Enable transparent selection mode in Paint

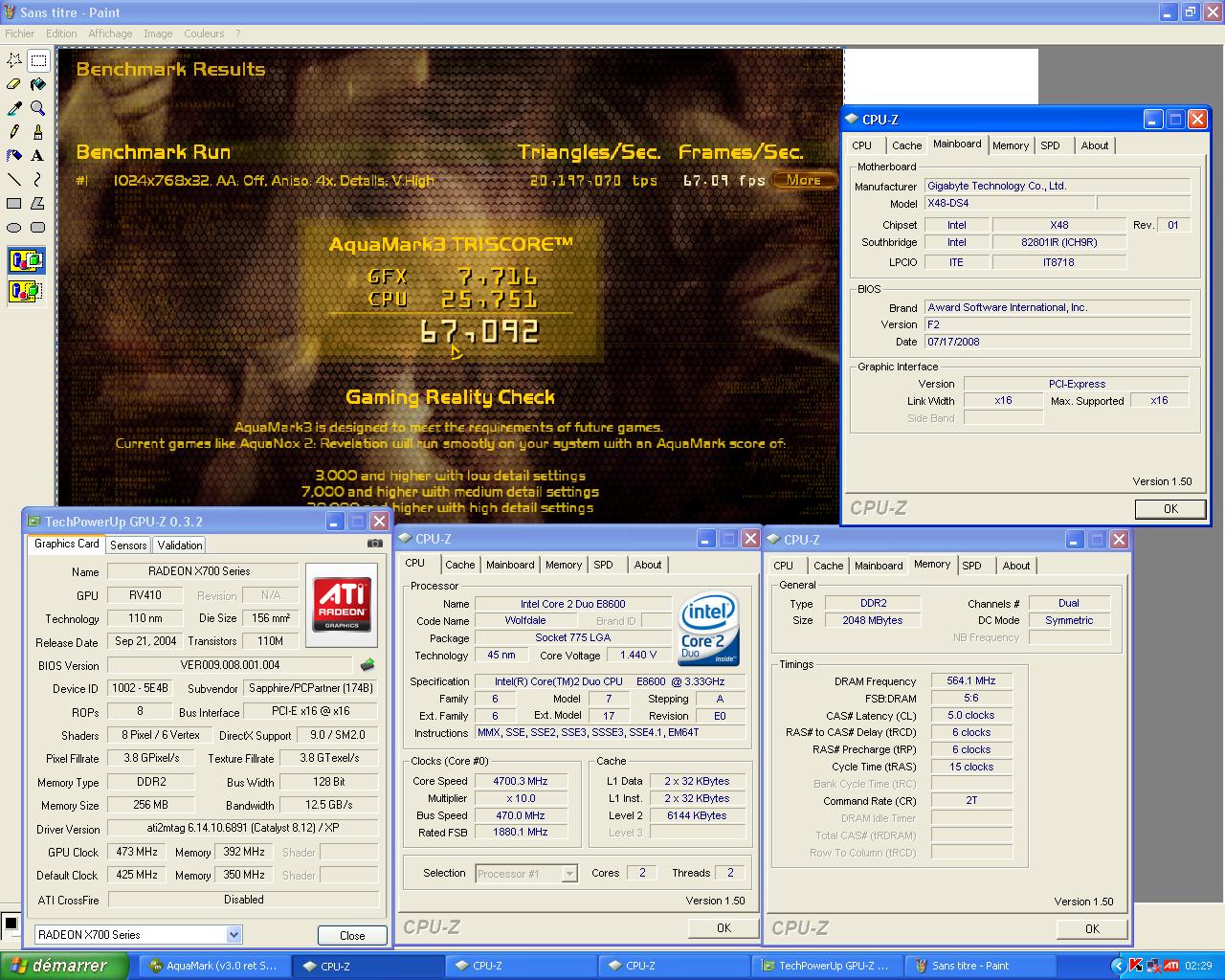click(27, 290)
